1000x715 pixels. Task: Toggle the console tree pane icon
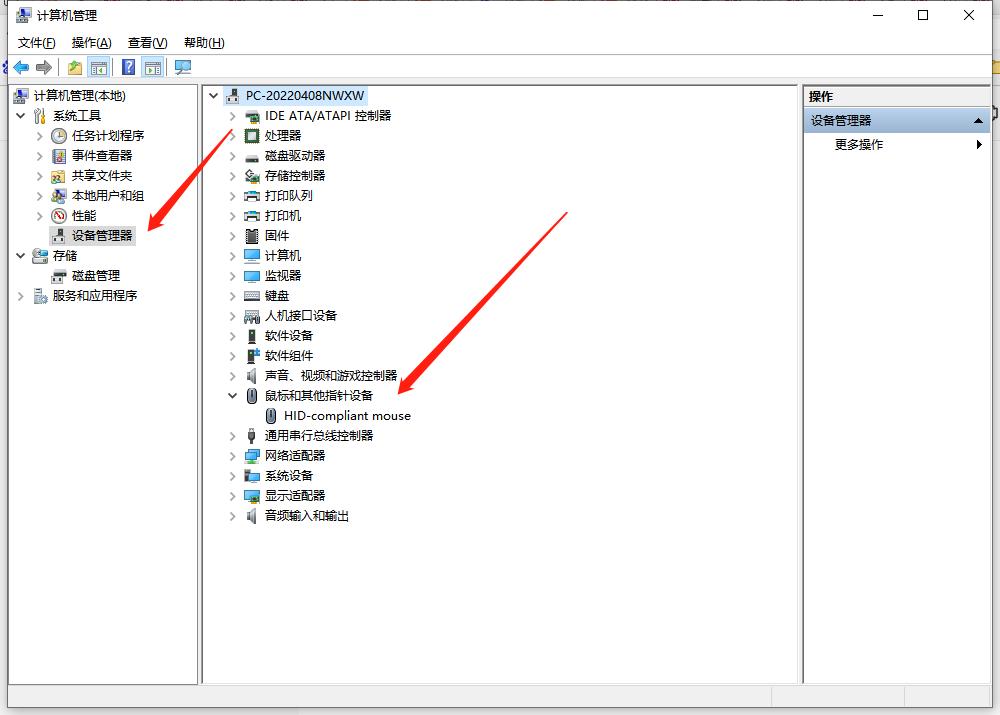(99, 67)
